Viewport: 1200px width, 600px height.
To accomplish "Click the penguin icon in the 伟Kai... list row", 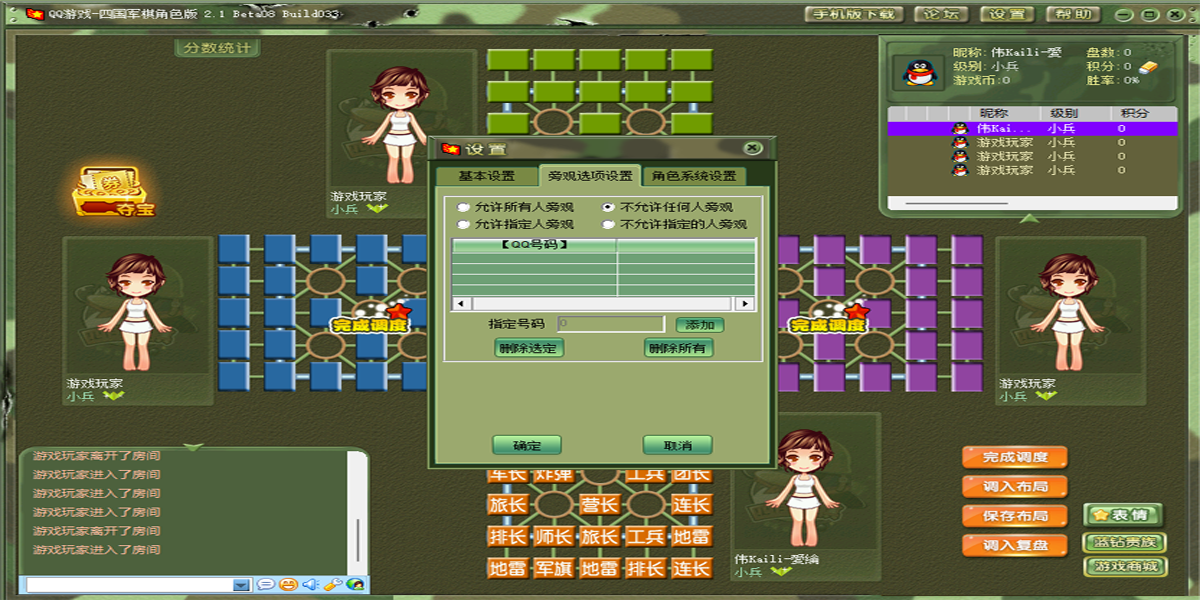I will 960,129.
